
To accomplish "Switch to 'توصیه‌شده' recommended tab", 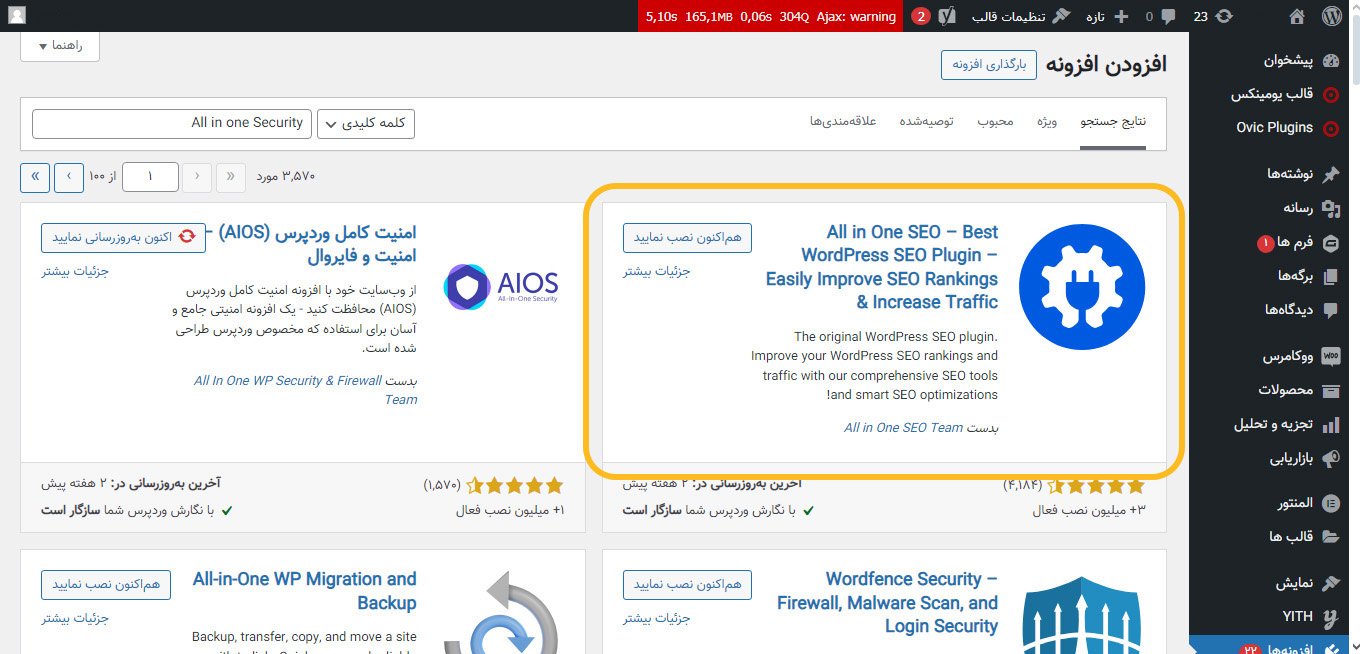I will click(x=925, y=122).
